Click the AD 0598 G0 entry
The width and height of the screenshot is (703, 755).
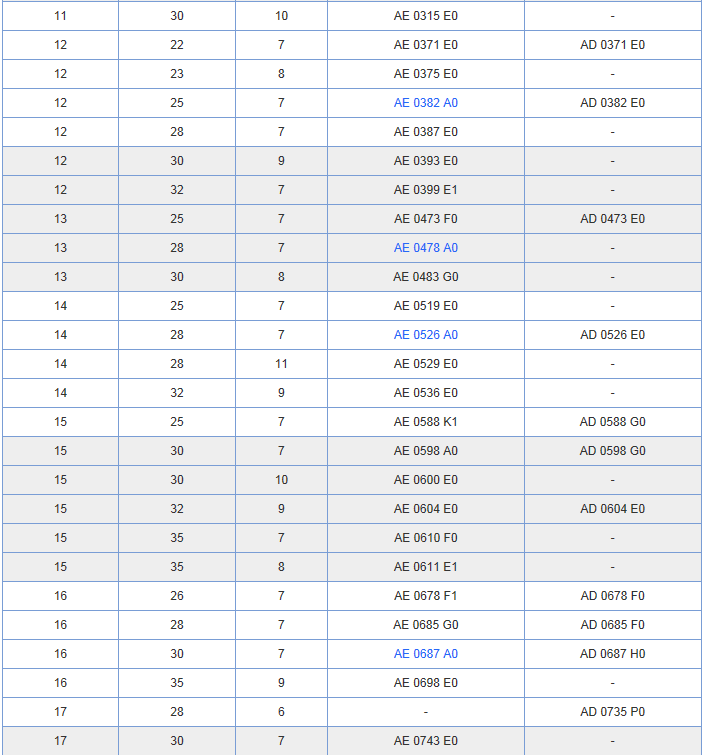612,451
